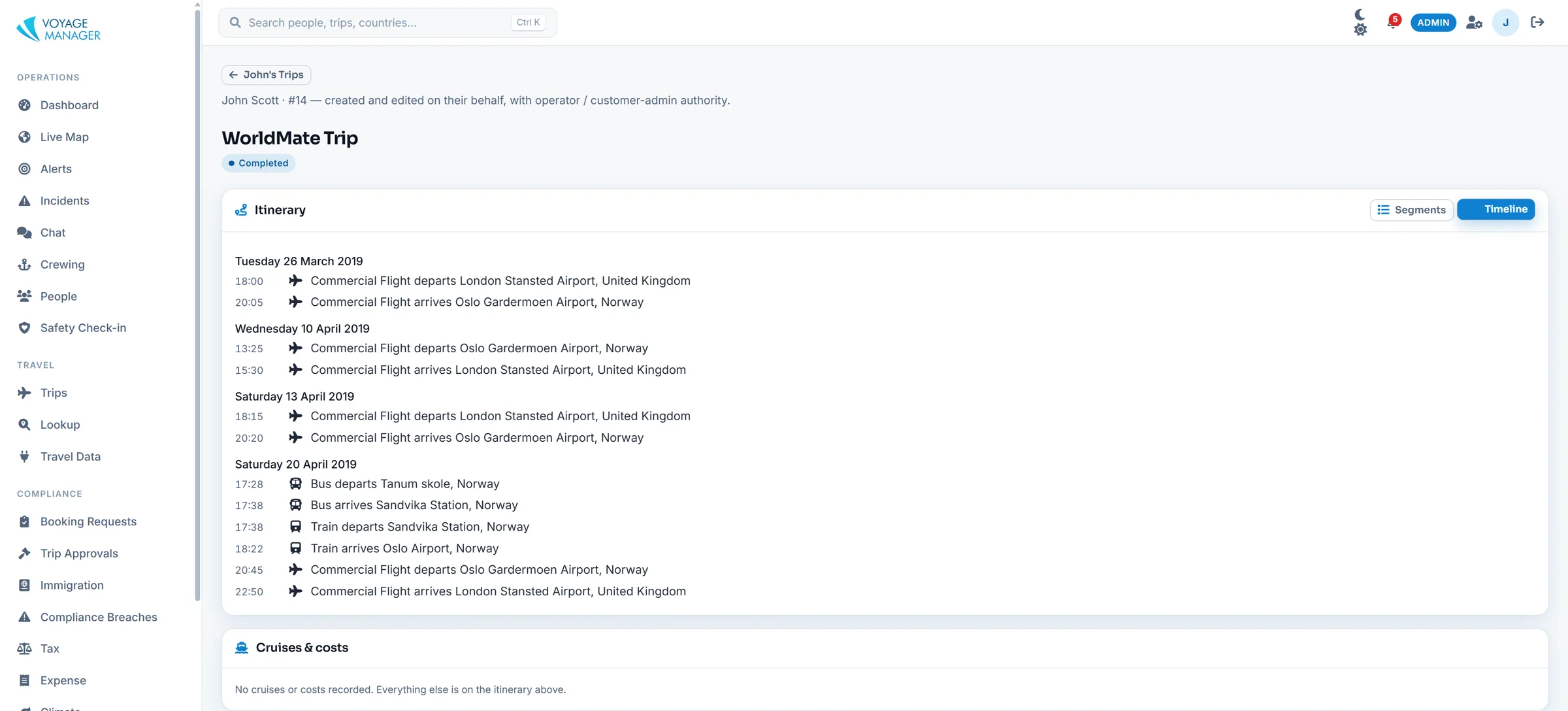Open the J user avatar
Viewport: 1568px width, 711px height.
pyautogui.click(x=1505, y=23)
